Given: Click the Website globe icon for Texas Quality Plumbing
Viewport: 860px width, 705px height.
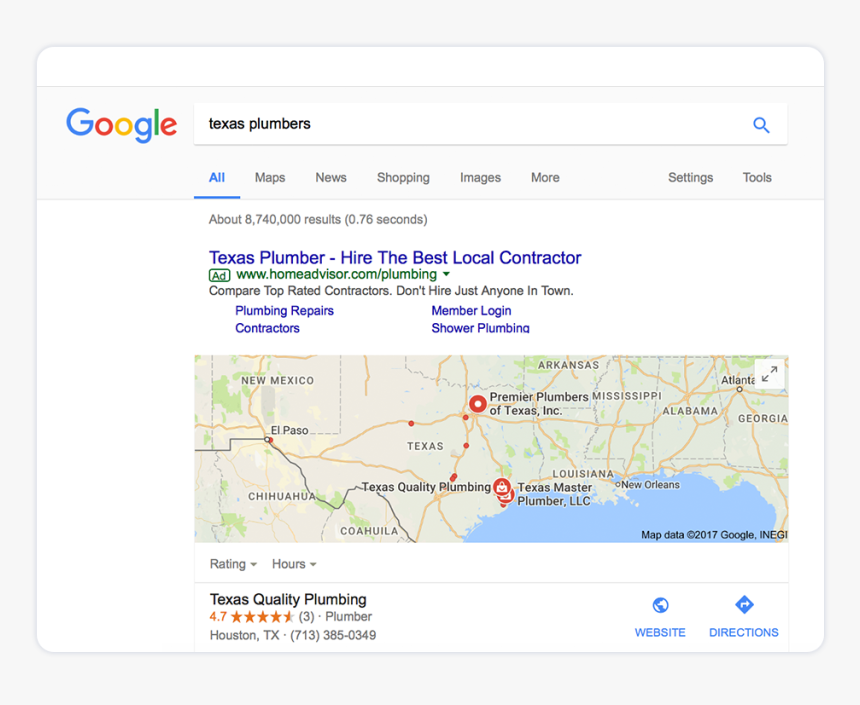Looking at the screenshot, I should point(660,604).
